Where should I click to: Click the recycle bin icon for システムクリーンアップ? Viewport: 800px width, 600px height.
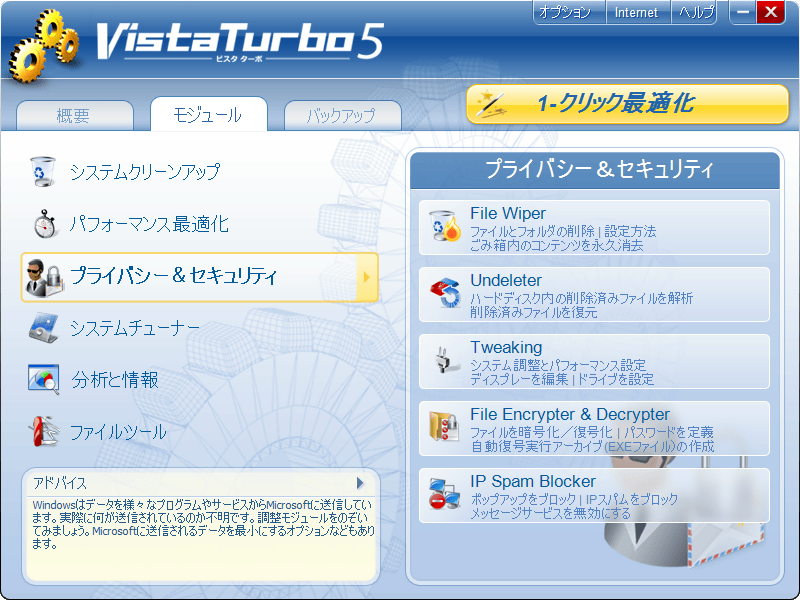[x=43, y=171]
